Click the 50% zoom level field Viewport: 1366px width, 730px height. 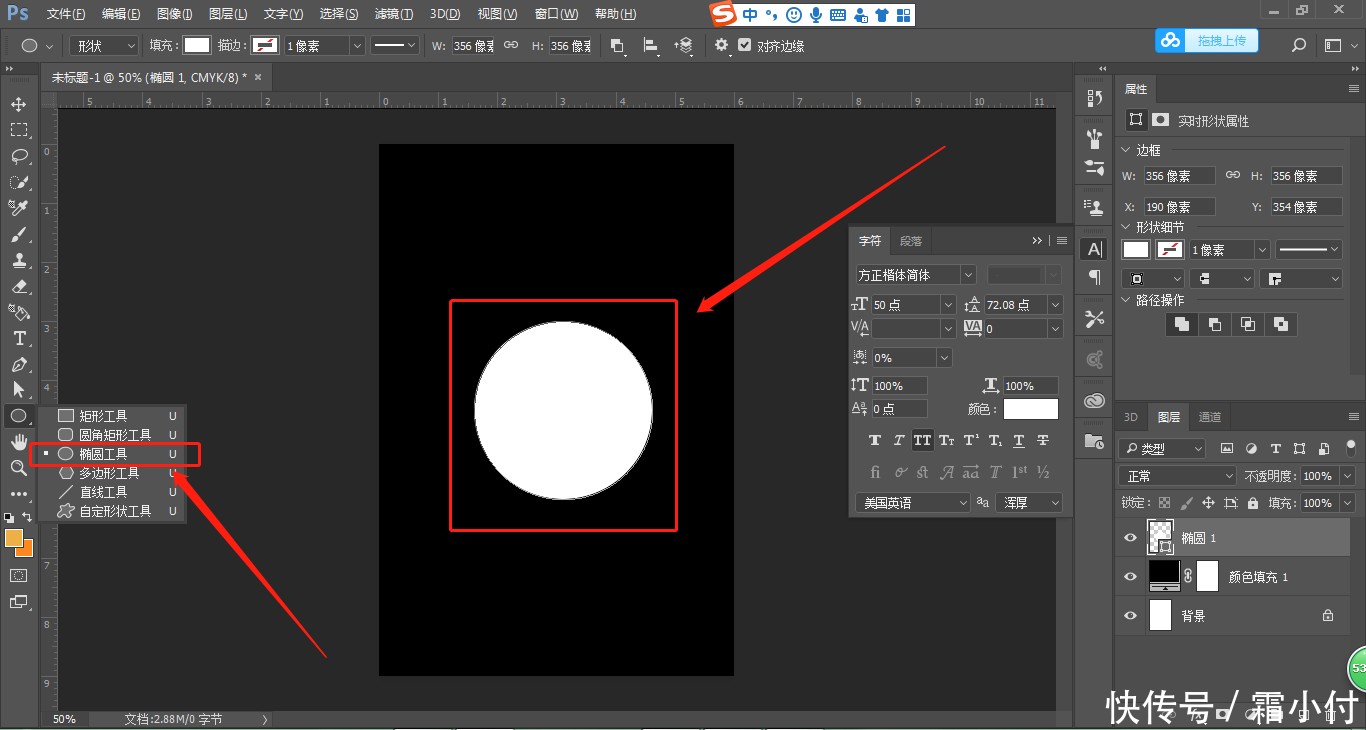coord(64,719)
